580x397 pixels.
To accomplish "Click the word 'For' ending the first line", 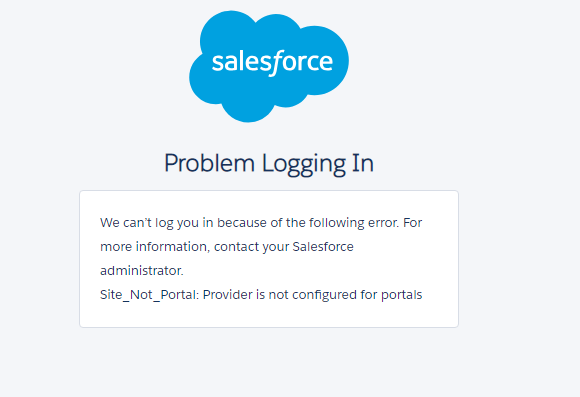I will coord(412,223).
